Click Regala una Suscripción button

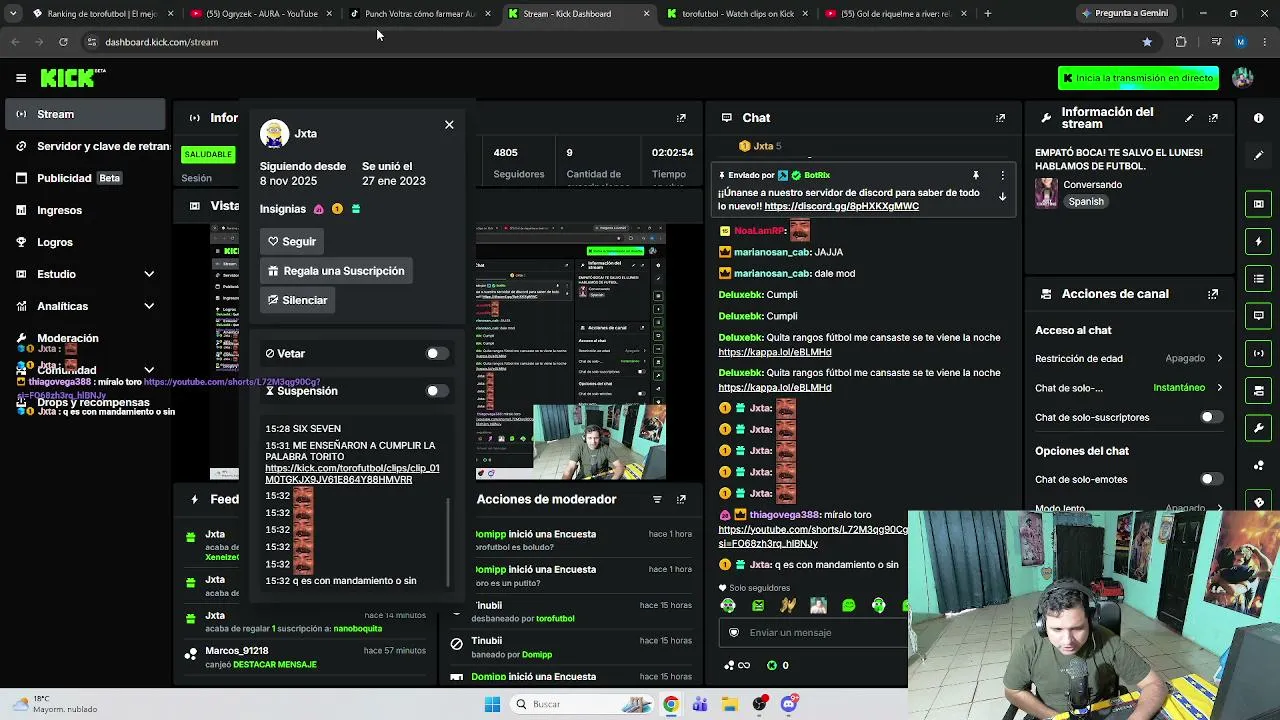[x=336, y=271]
